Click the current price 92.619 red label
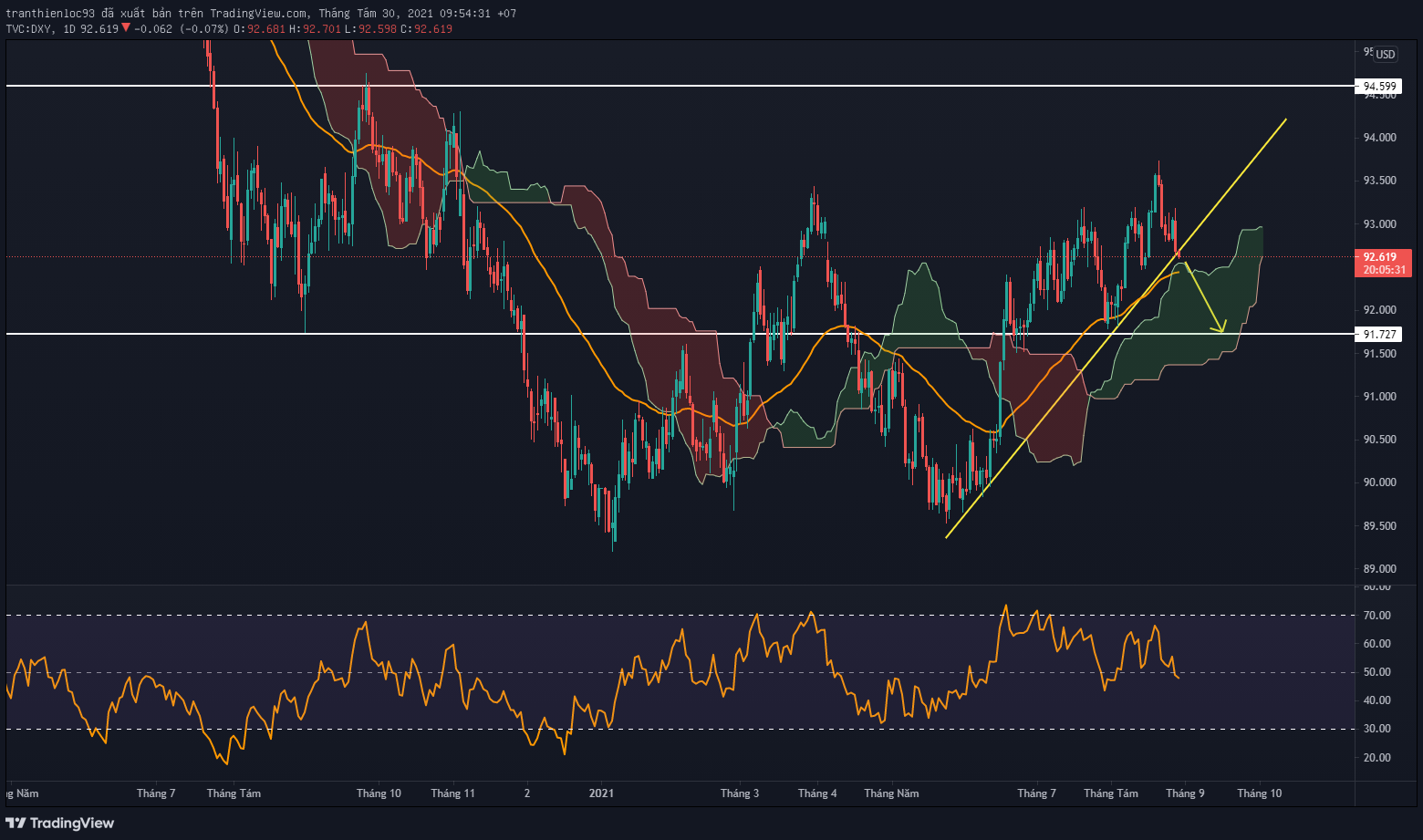1423x840 pixels. [x=1379, y=257]
